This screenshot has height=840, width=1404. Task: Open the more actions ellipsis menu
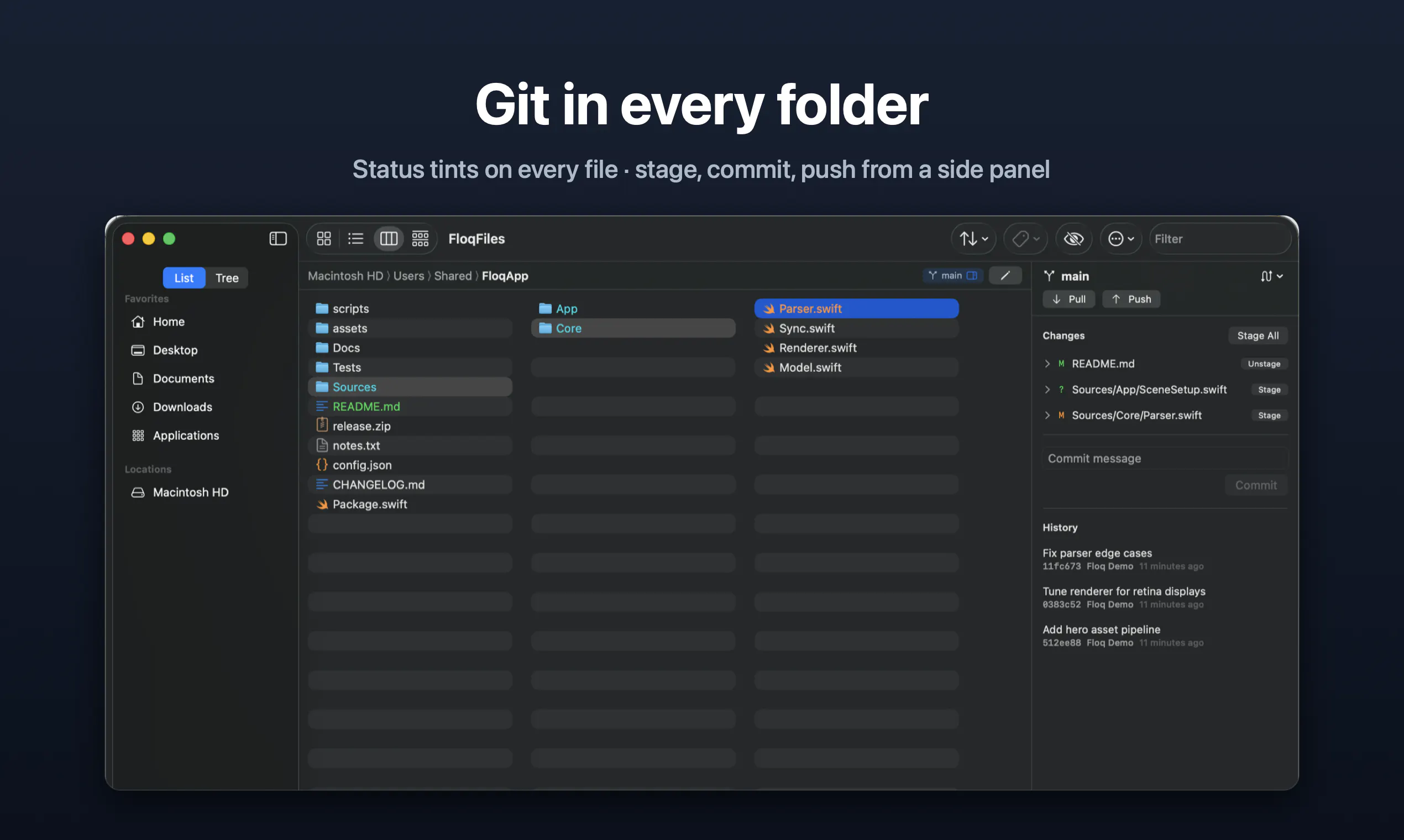coord(1121,238)
